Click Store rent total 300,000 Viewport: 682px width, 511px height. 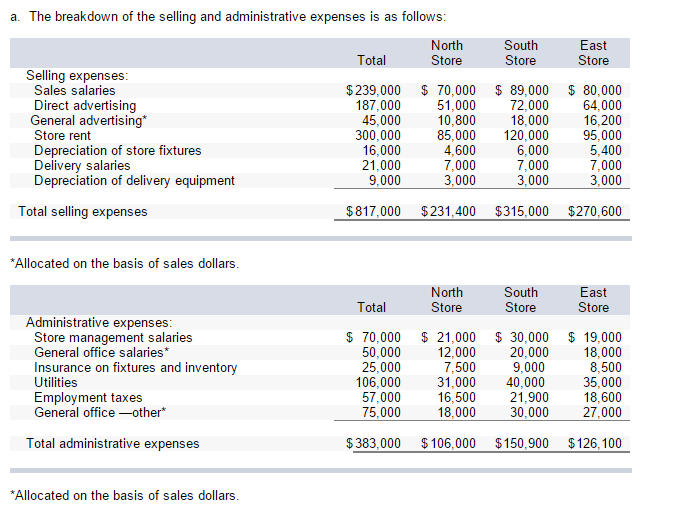(x=378, y=136)
